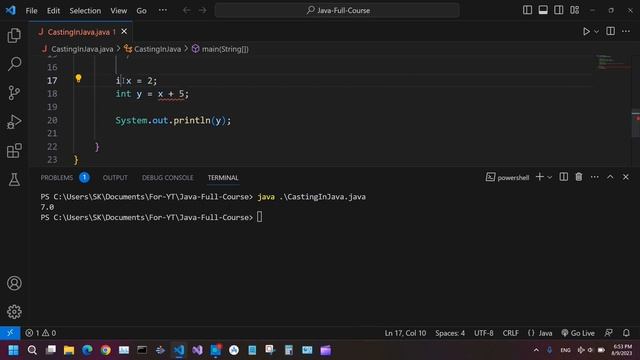Screen dimensions: 640x360
Task: Navigate back with the arrow
Action: [x=186, y=10]
